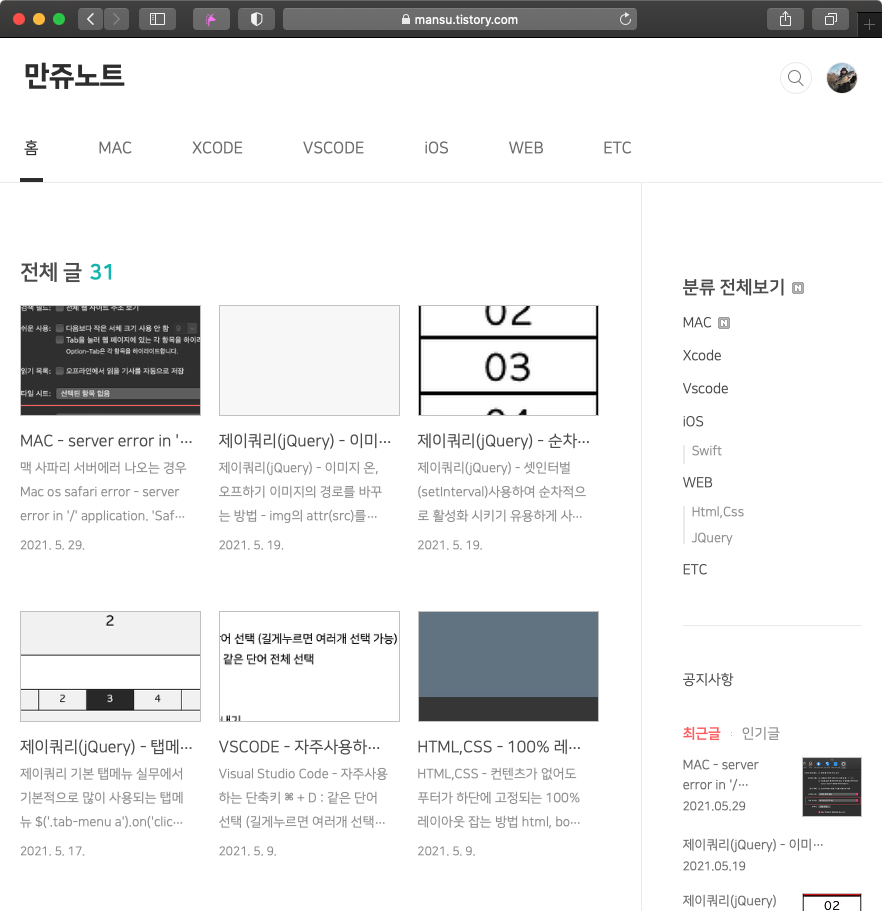882x911 pixels.
Task: Open post titled VSCODE - 자주사용하
Action: (300, 747)
